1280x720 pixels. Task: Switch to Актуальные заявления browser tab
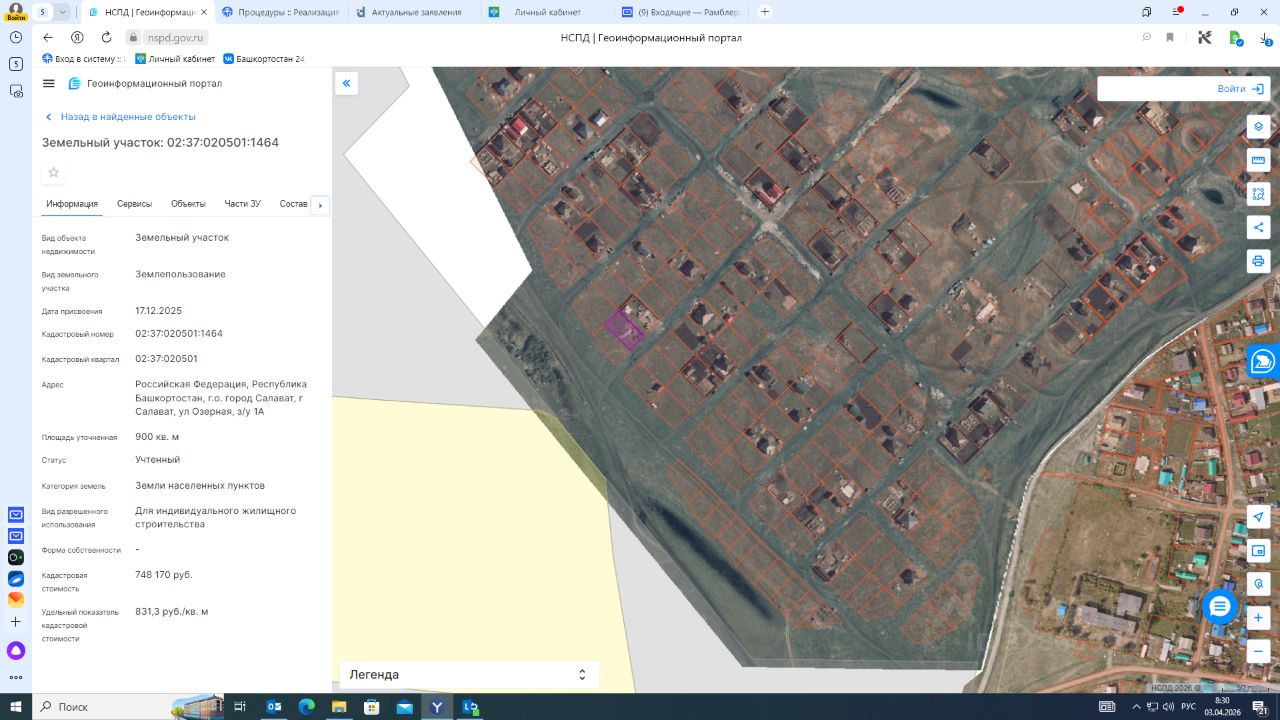click(x=414, y=12)
